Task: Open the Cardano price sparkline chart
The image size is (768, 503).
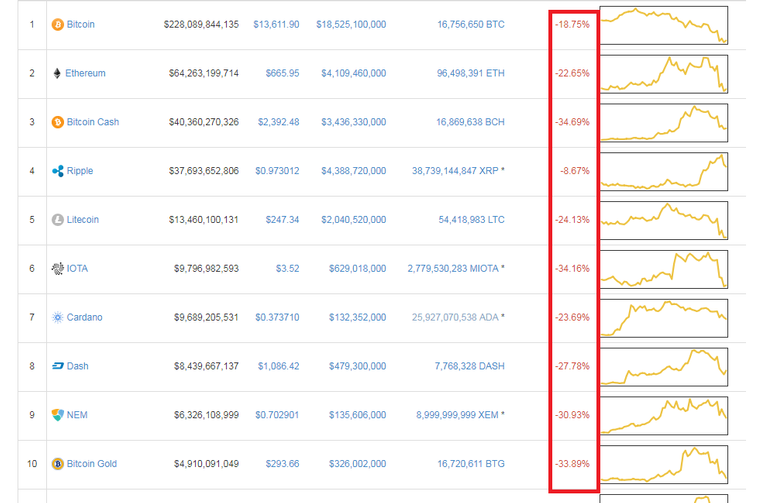Action: tap(664, 318)
